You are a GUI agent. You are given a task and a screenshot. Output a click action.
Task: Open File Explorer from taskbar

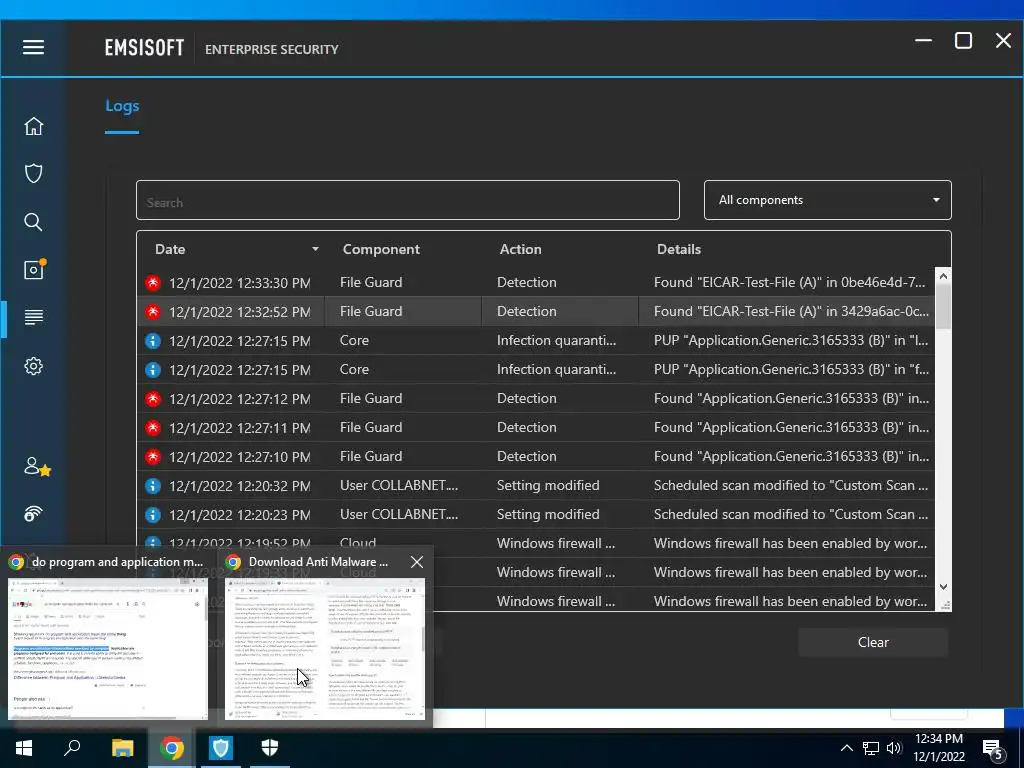coord(122,748)
